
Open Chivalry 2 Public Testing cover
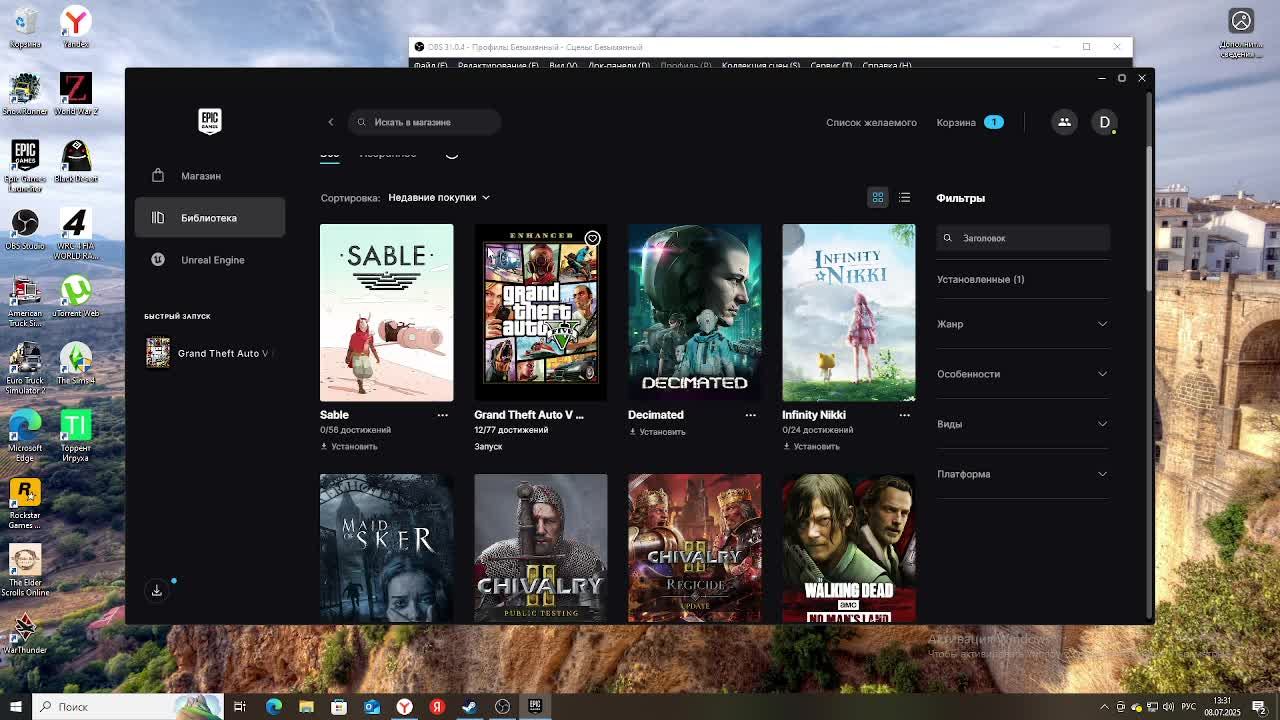(x=540, y=548)
